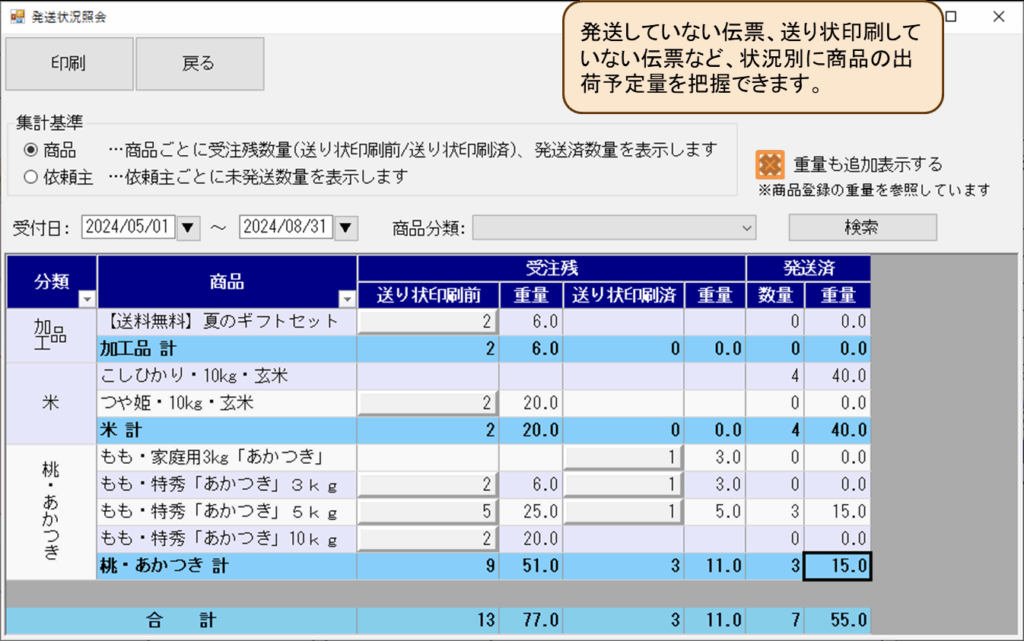
Task: Click 送り状印刷済 quantity button for もも 家庭用3kg
Action: click(623, 457)
